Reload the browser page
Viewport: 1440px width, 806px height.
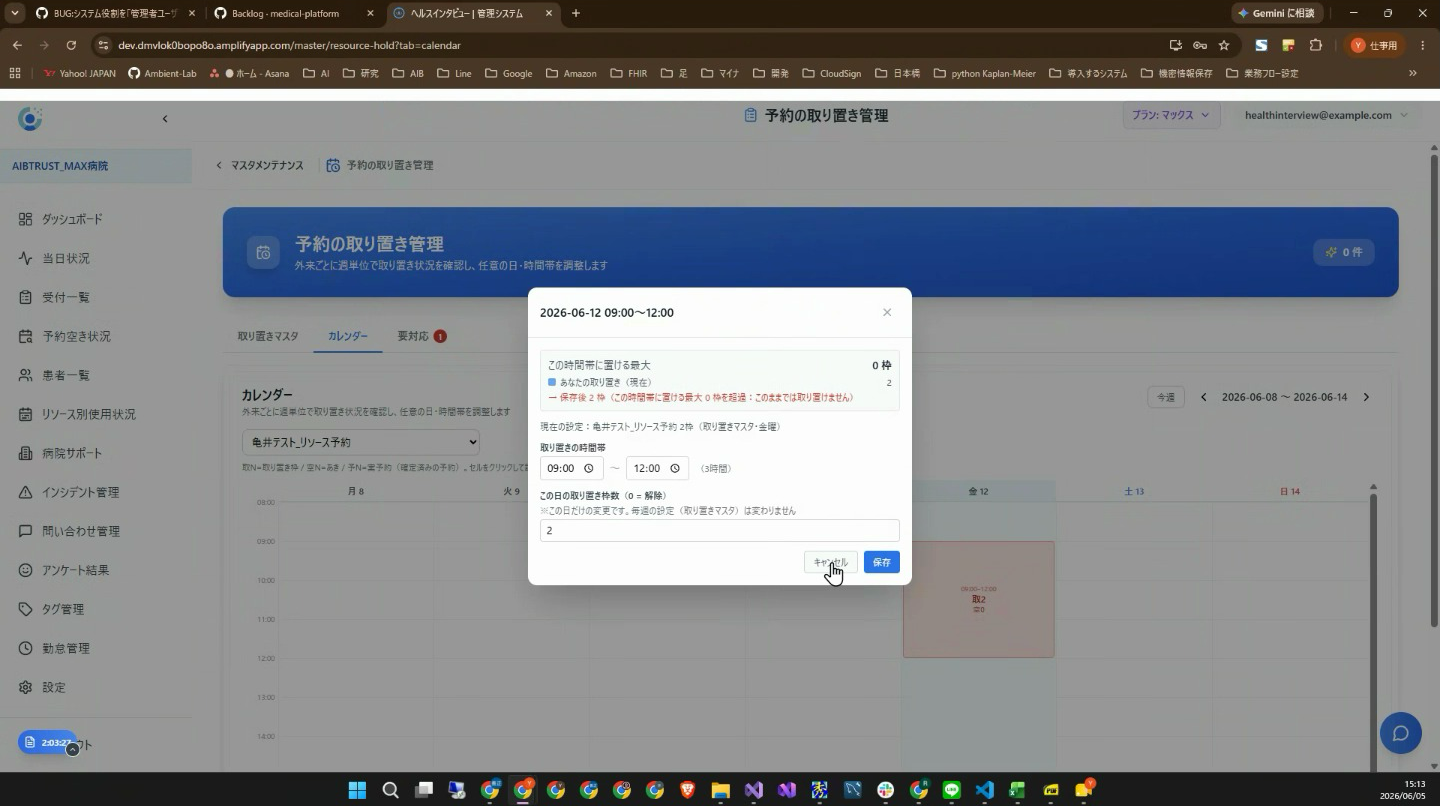click(71, 45)
